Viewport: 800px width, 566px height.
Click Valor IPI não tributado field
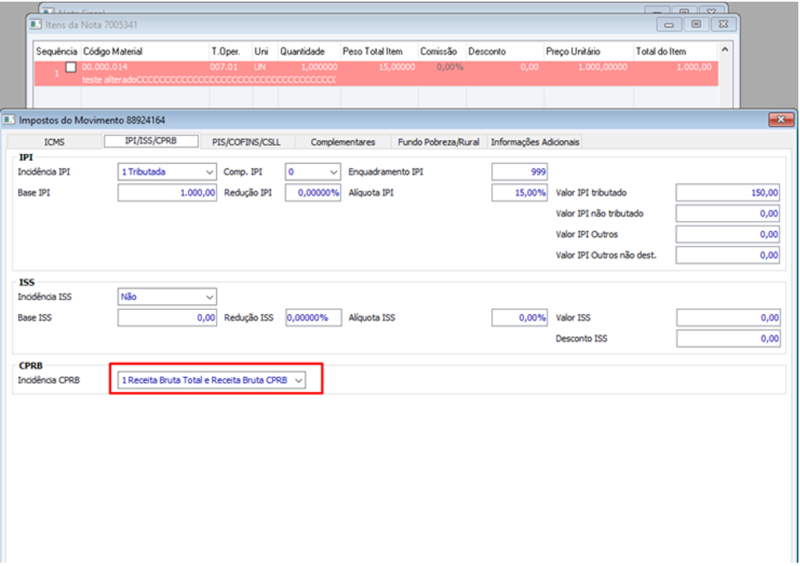(x=728, y=214)
